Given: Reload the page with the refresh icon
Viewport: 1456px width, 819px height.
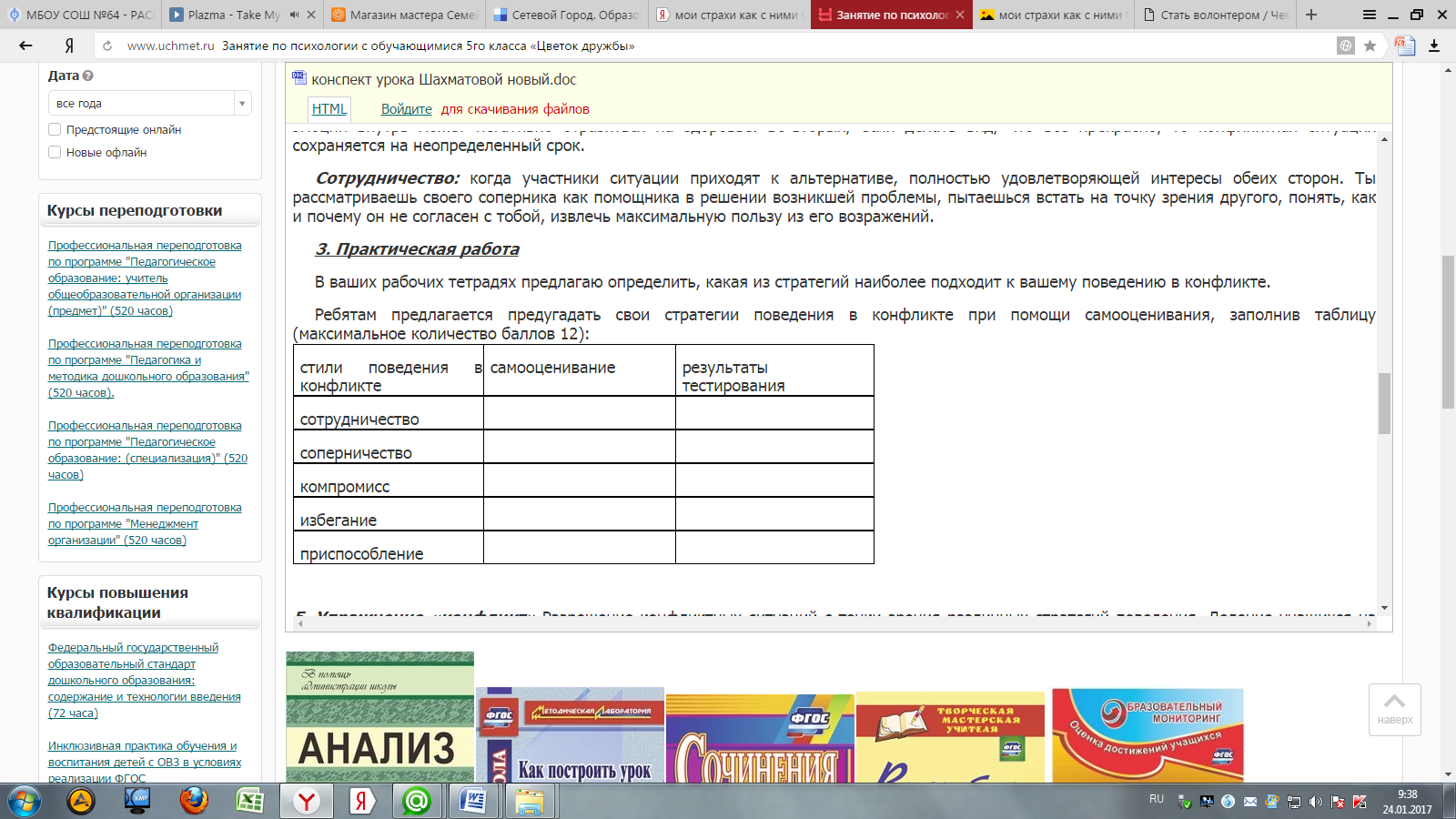Looking at the screenshot, I should (x=107, y=45).
